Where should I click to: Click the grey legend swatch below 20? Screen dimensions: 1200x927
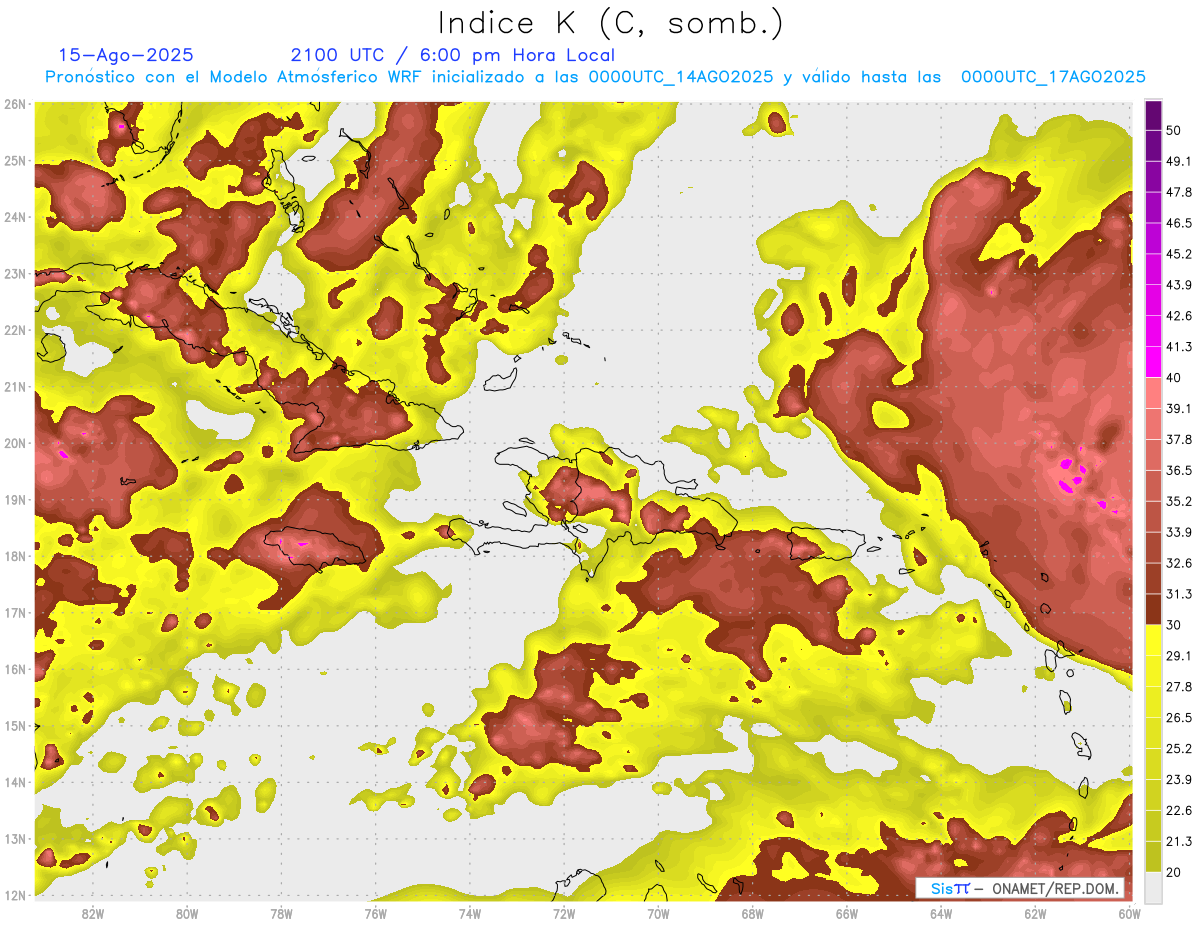pyautogui.click(x=1153, y=887)
